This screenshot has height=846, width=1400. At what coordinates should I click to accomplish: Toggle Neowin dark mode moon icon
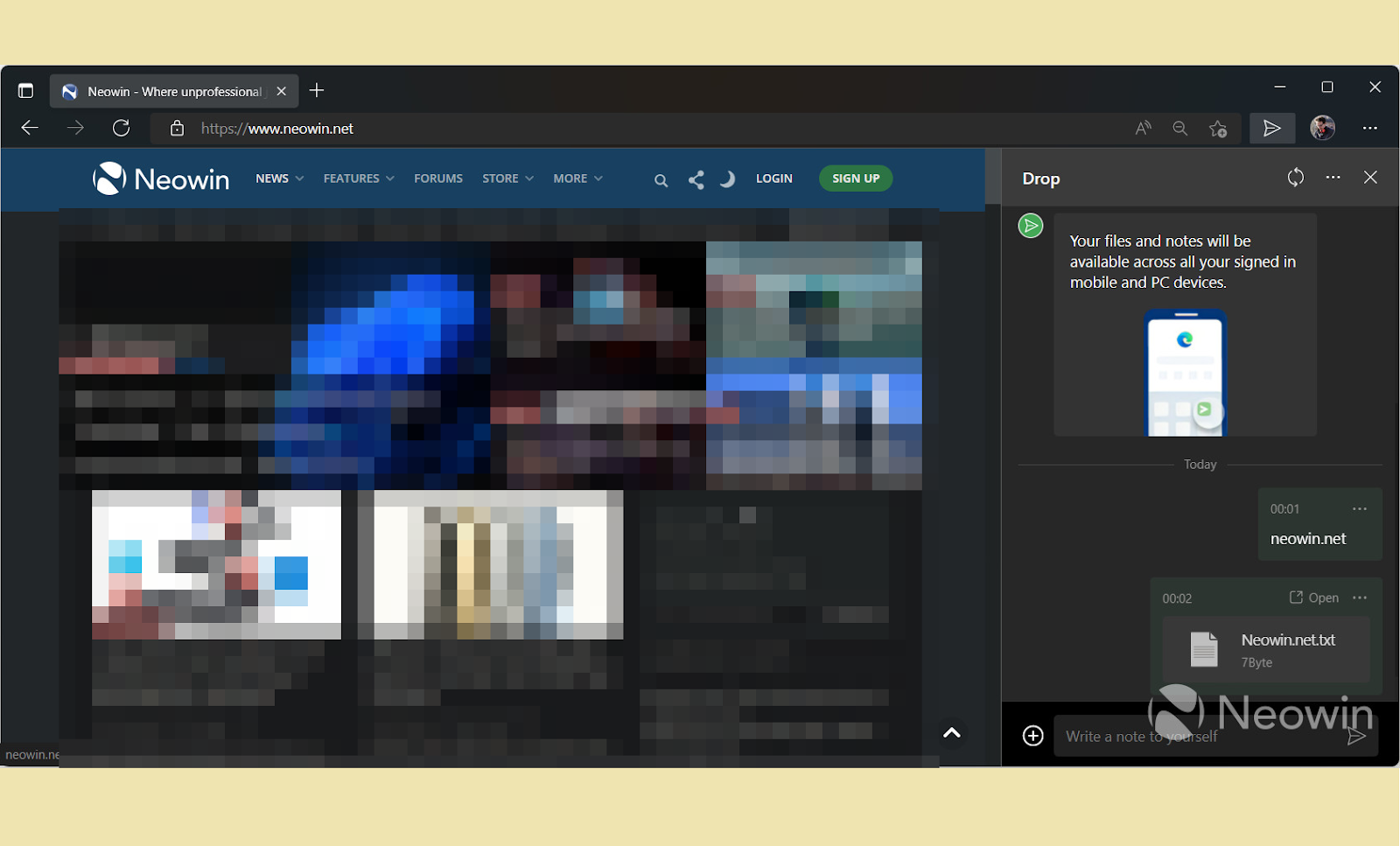(x=727, y=179)
